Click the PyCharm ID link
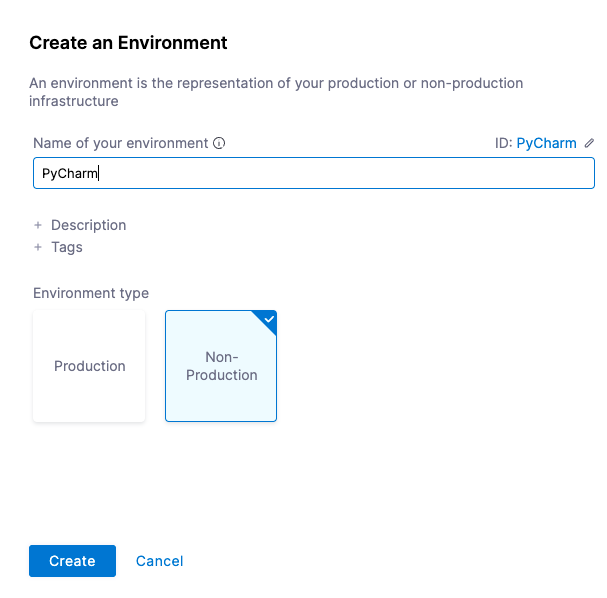The height and width of the screenshot is (598, 607). (546, 143)
